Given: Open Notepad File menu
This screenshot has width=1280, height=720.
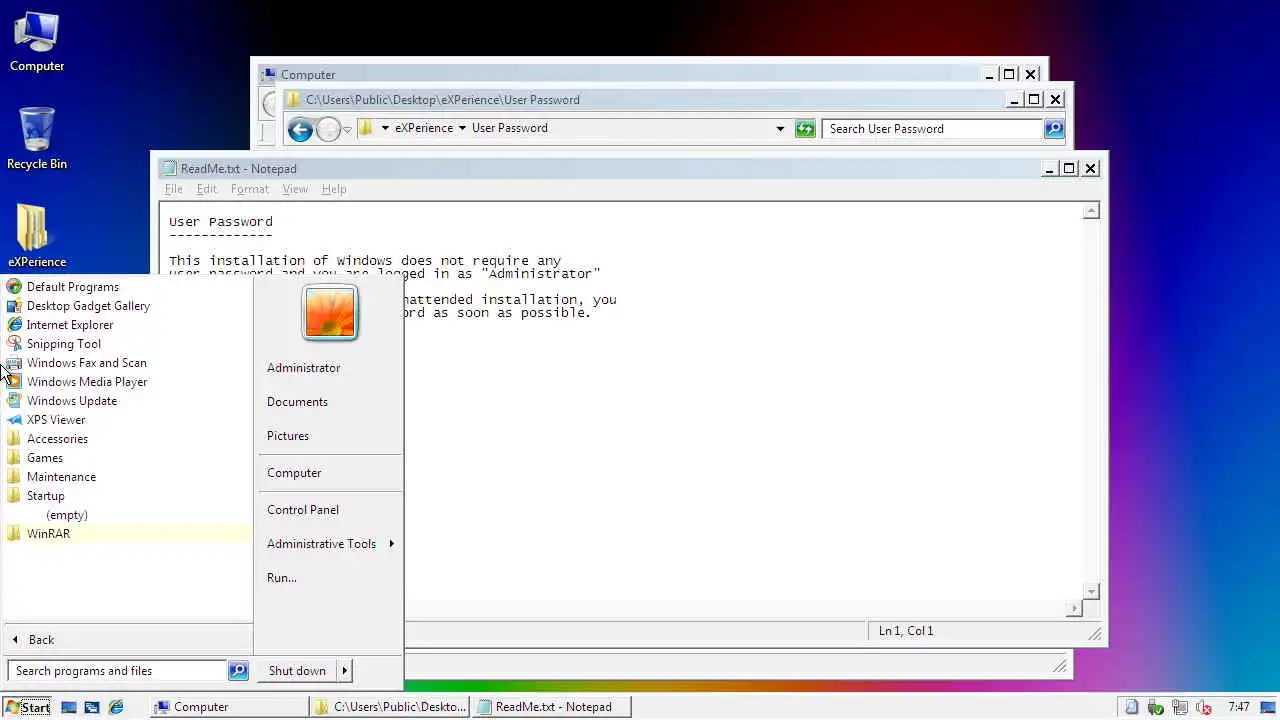Looking at the screenshot, I should 173,189.
